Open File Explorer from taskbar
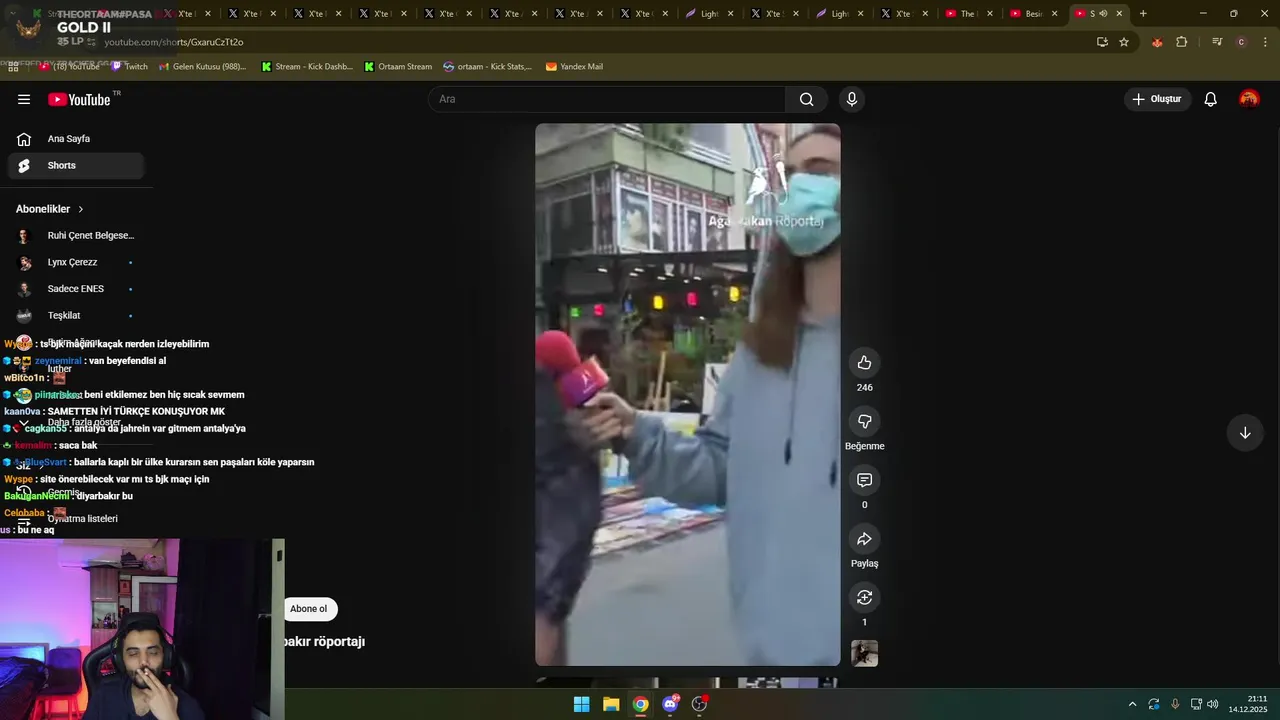The height and width of the screenshot is (720, 1280). click(611, 704)
